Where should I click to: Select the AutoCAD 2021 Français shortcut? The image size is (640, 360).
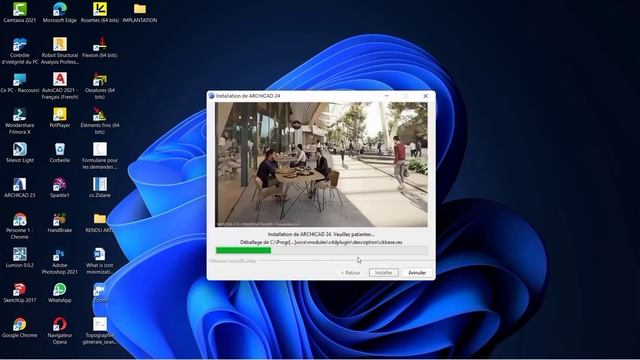pyautogui.click(x=60, y=86)
